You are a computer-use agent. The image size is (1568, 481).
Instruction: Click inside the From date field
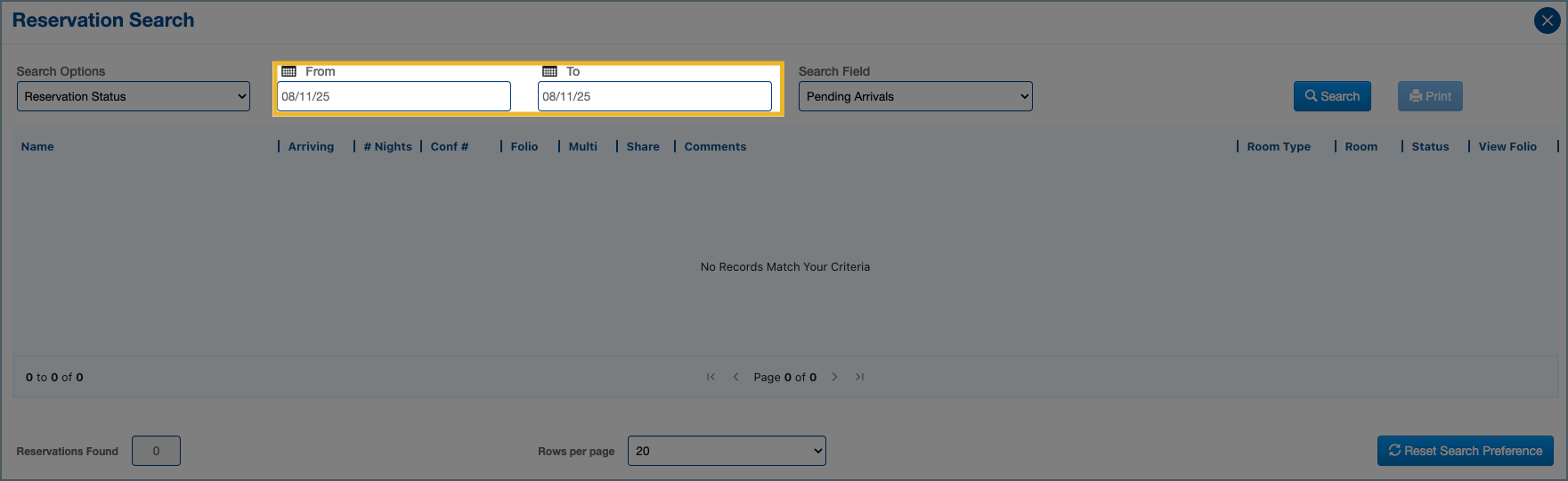[x=394, y=96]
